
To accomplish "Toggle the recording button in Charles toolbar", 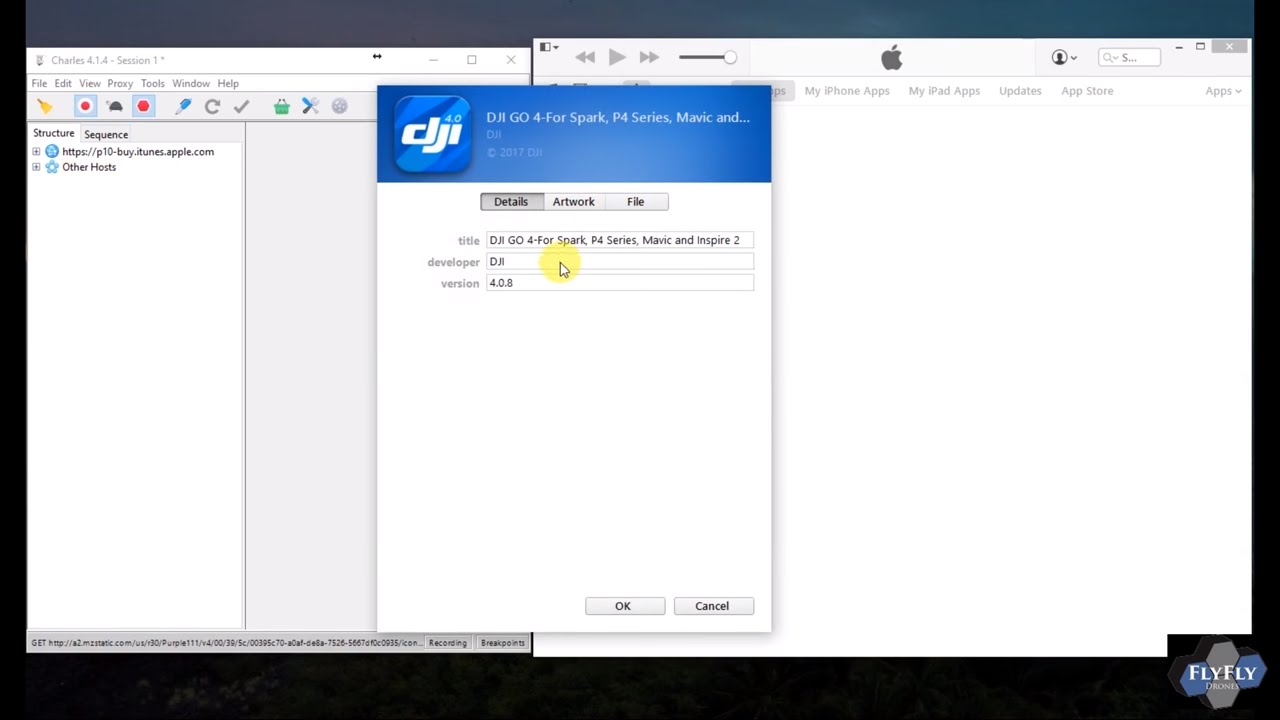I will (85, 106).
